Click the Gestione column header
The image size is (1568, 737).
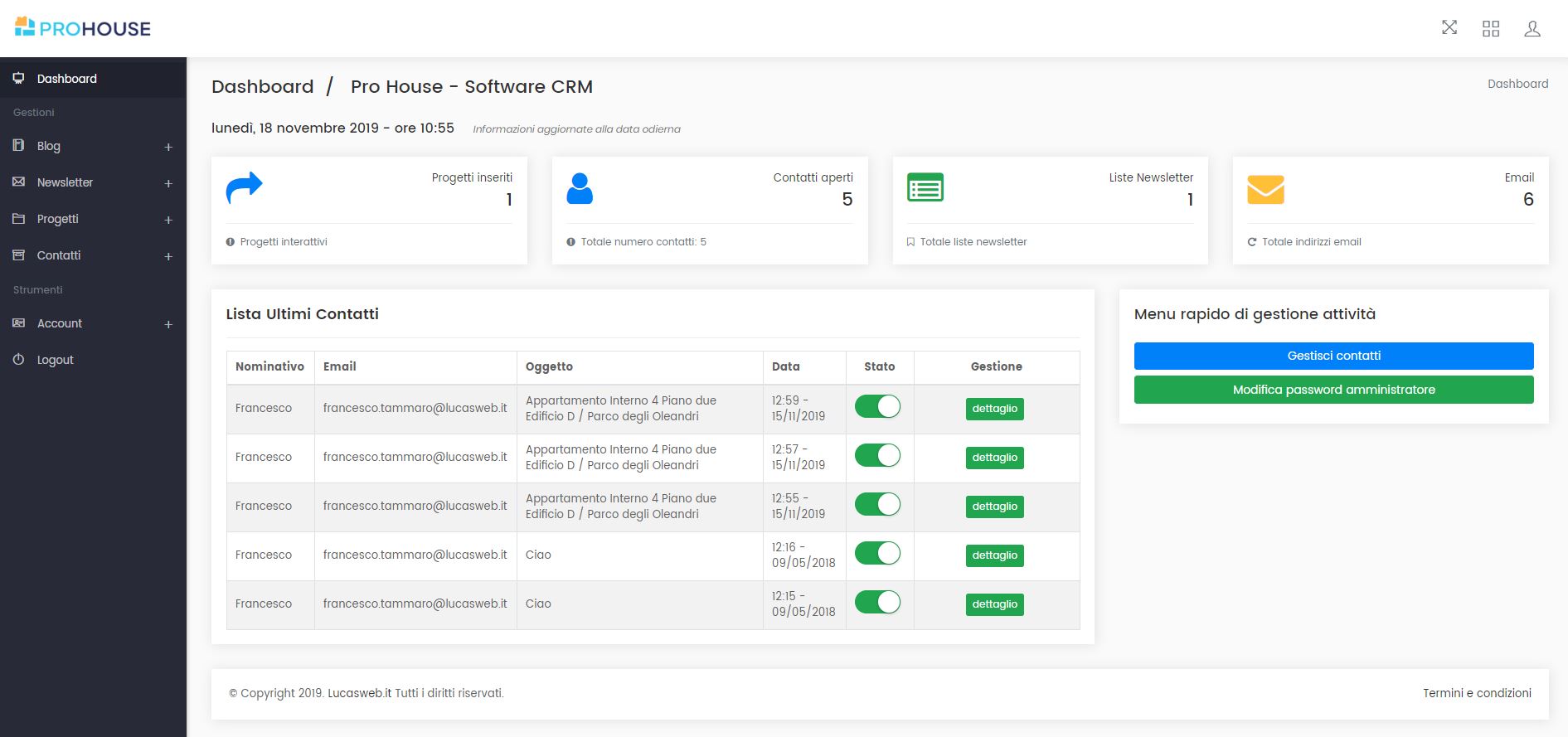pyautogui.click(x=996, y=366)
